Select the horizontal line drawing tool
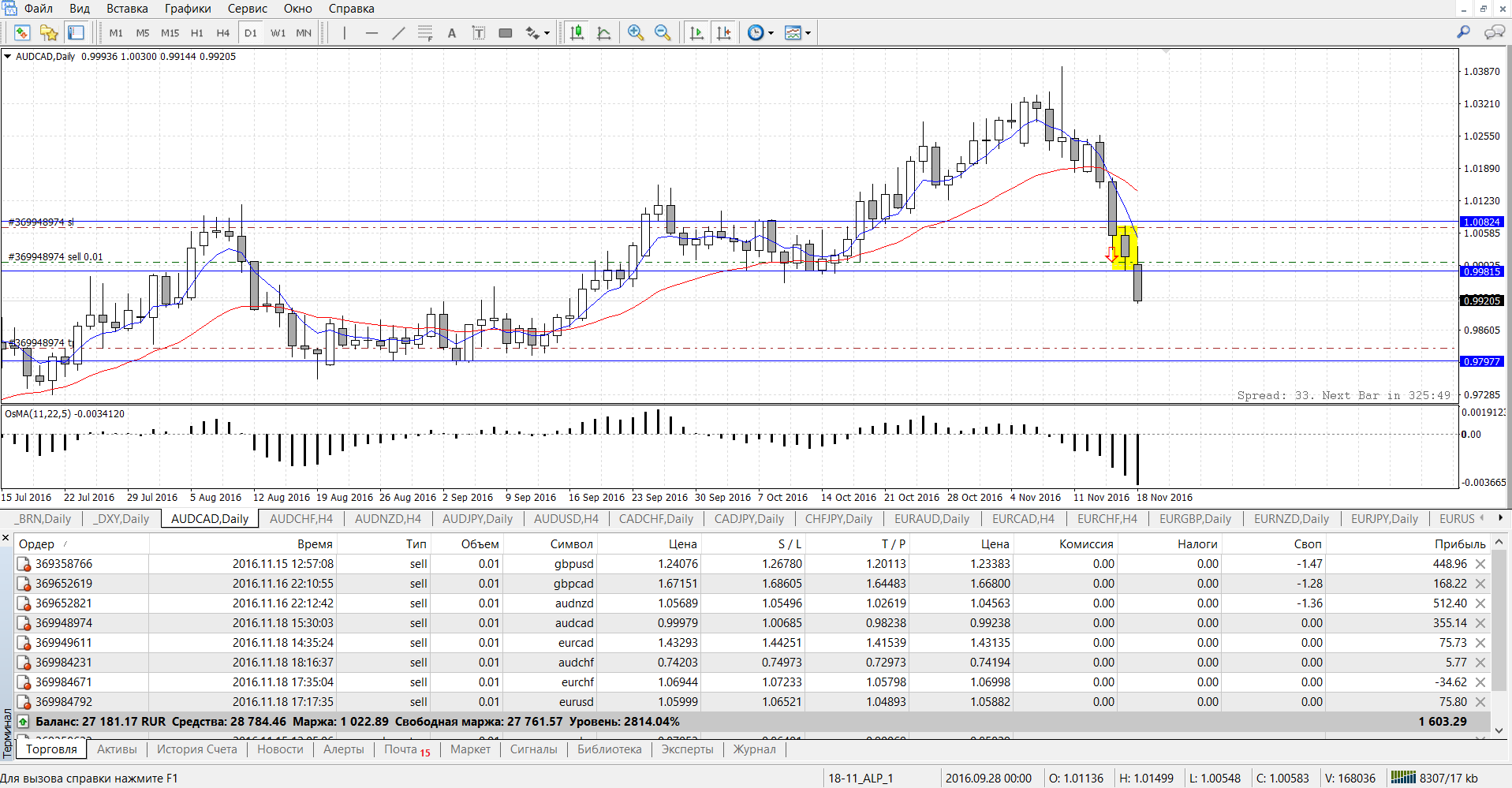The image size is (1512, 788). 371,32
